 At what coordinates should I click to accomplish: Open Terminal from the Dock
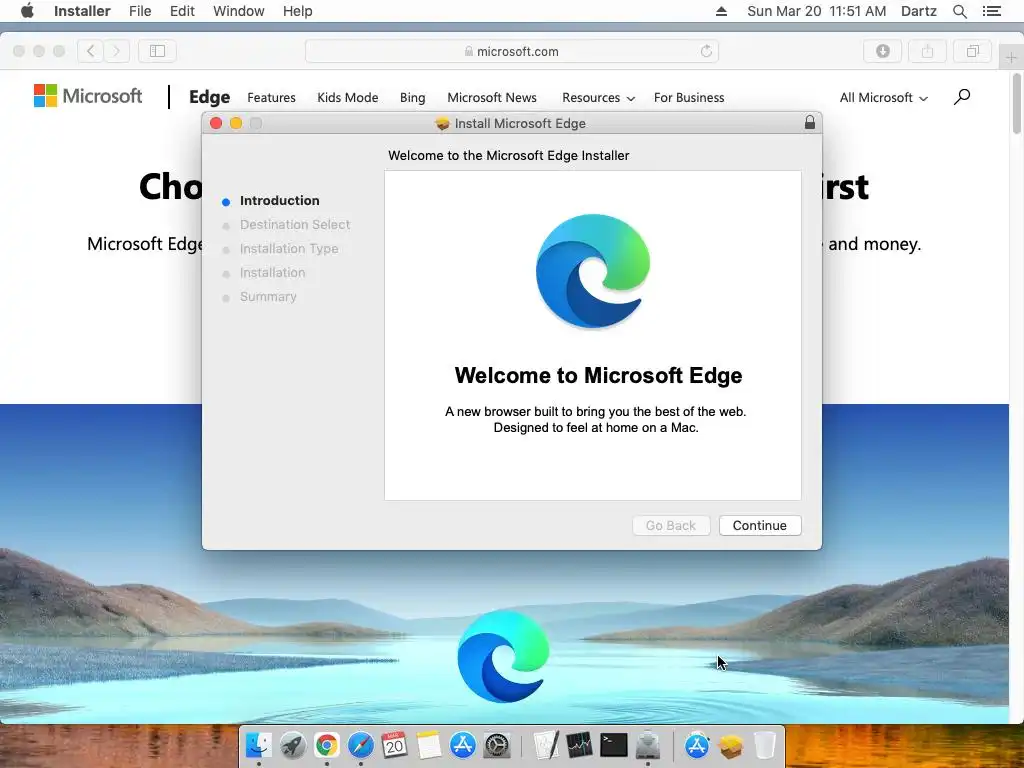613,744
